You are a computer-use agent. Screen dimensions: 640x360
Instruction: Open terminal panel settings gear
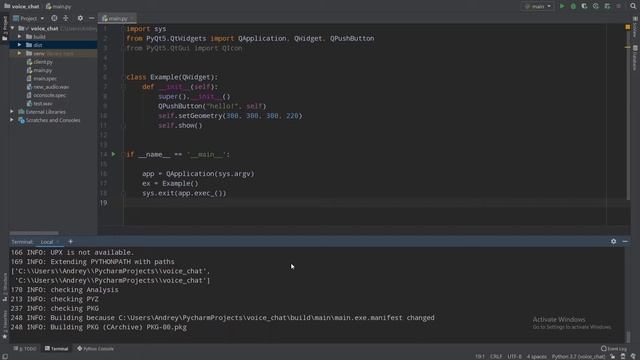(613, 242)
